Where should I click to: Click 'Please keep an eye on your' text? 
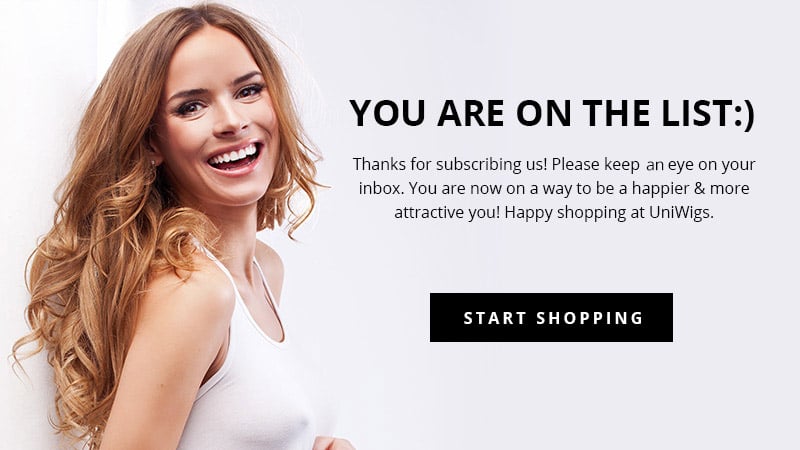click(653, 164)
